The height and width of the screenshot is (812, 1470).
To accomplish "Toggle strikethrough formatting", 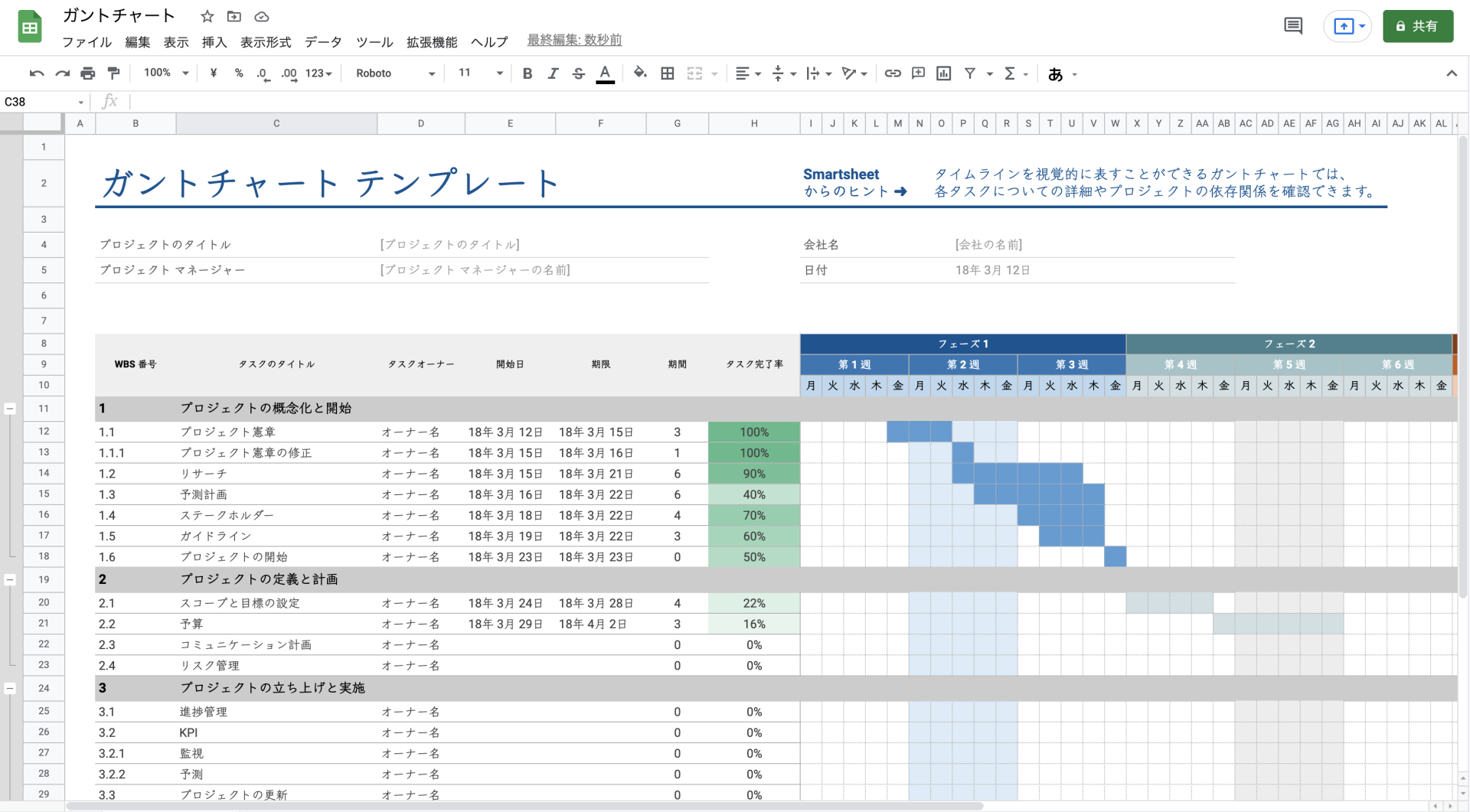I will point(578,73).
